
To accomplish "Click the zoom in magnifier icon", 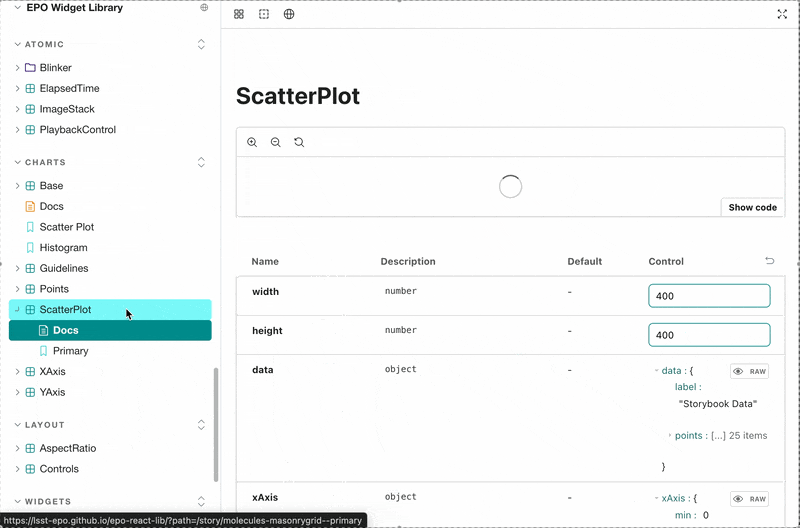I will click(252, 143).
